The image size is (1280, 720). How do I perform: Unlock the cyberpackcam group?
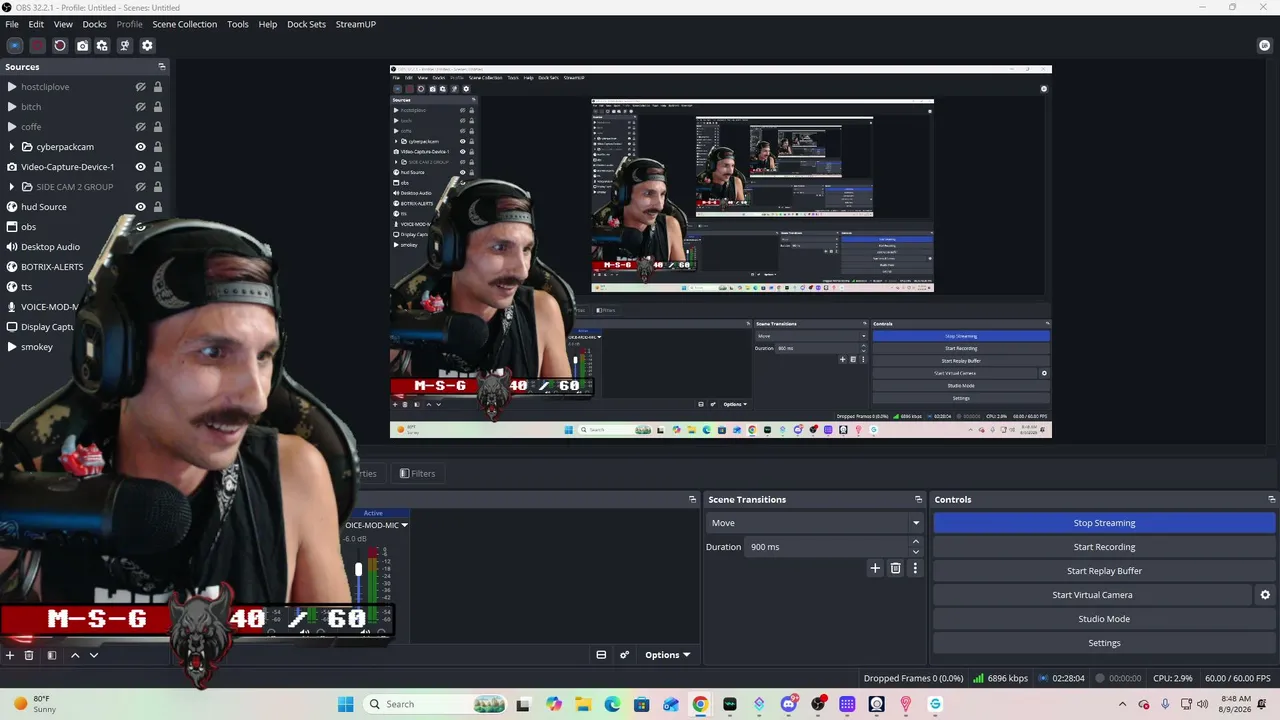158,147
